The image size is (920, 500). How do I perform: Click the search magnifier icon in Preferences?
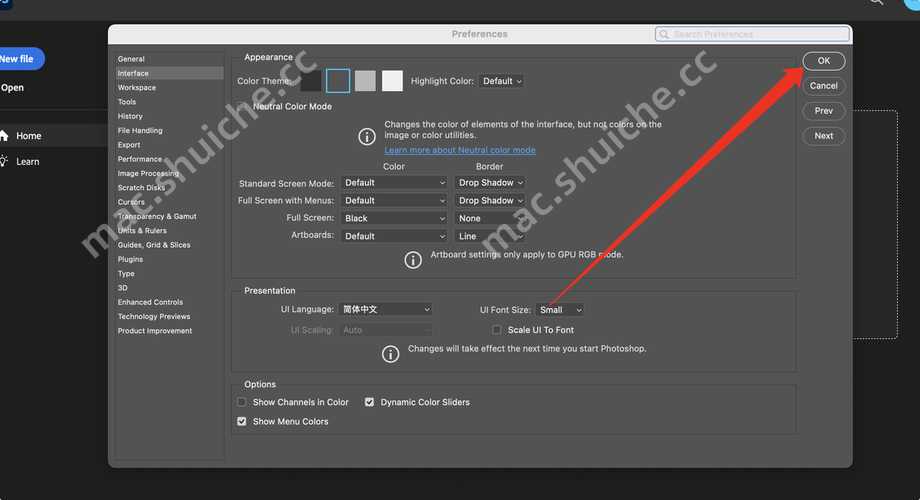(665, 34)
